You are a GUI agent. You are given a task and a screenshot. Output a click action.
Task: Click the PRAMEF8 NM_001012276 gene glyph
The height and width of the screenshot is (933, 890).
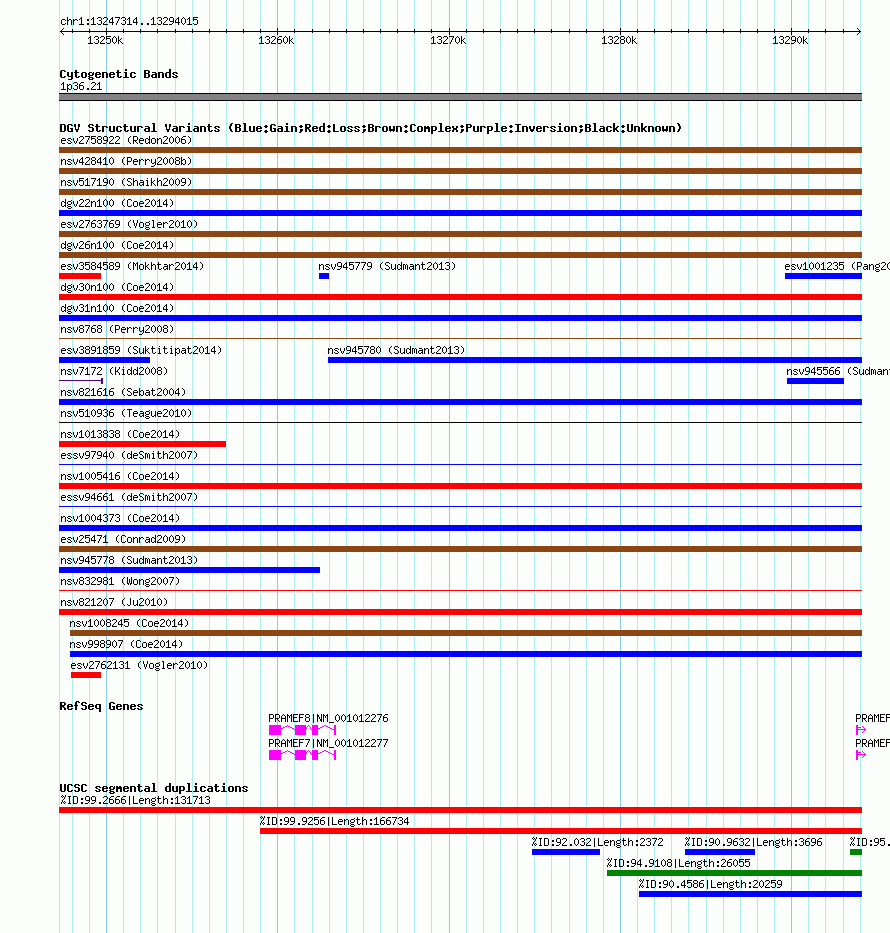(302, 730)
